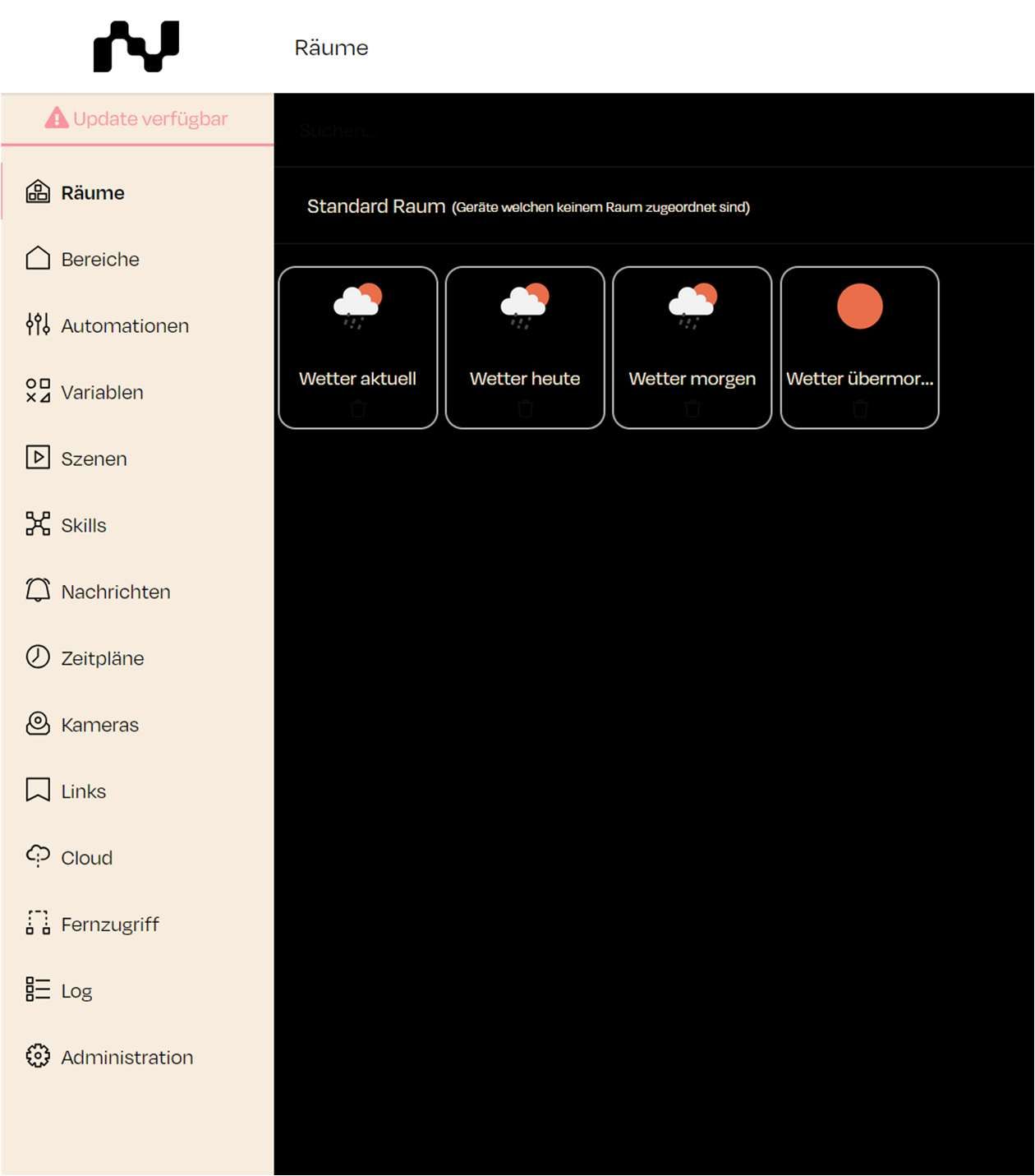Go to Zeitpläne in the sidebar
Screen dimensions: 1035x1176
click(x=103, y=658)
